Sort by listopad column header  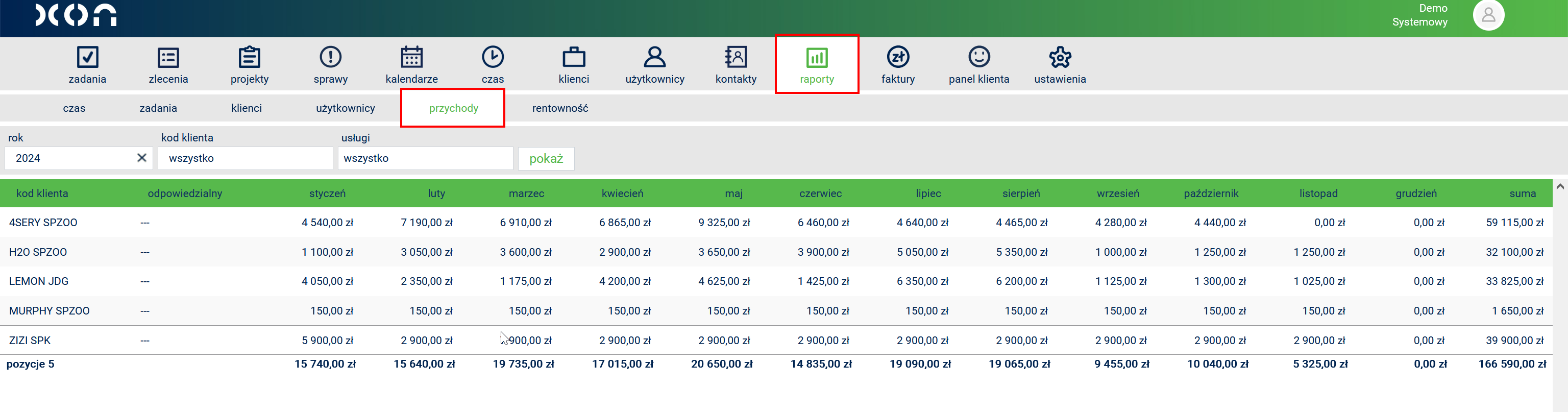(x=1318, y=193)
